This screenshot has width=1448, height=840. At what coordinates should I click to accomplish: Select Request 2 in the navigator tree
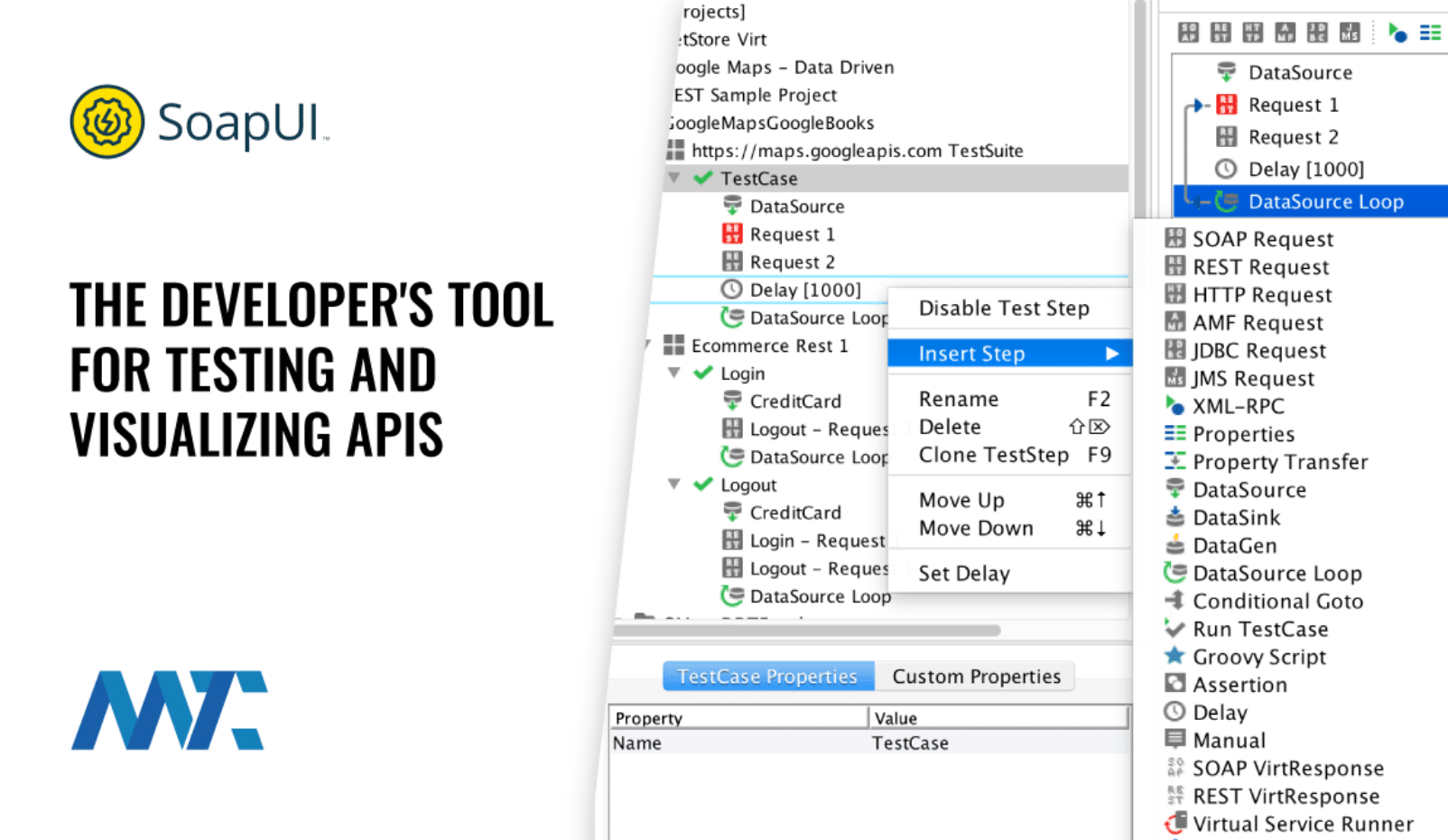pyautogui.click(x=792, y=263)
